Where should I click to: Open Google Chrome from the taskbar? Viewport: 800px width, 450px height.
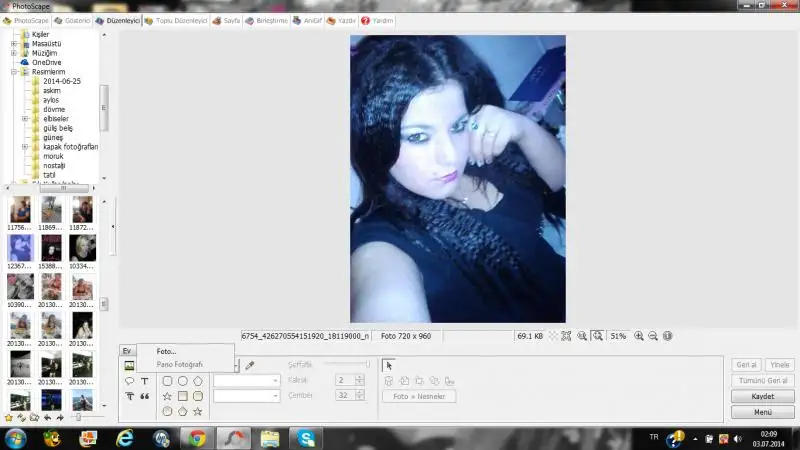196,437
